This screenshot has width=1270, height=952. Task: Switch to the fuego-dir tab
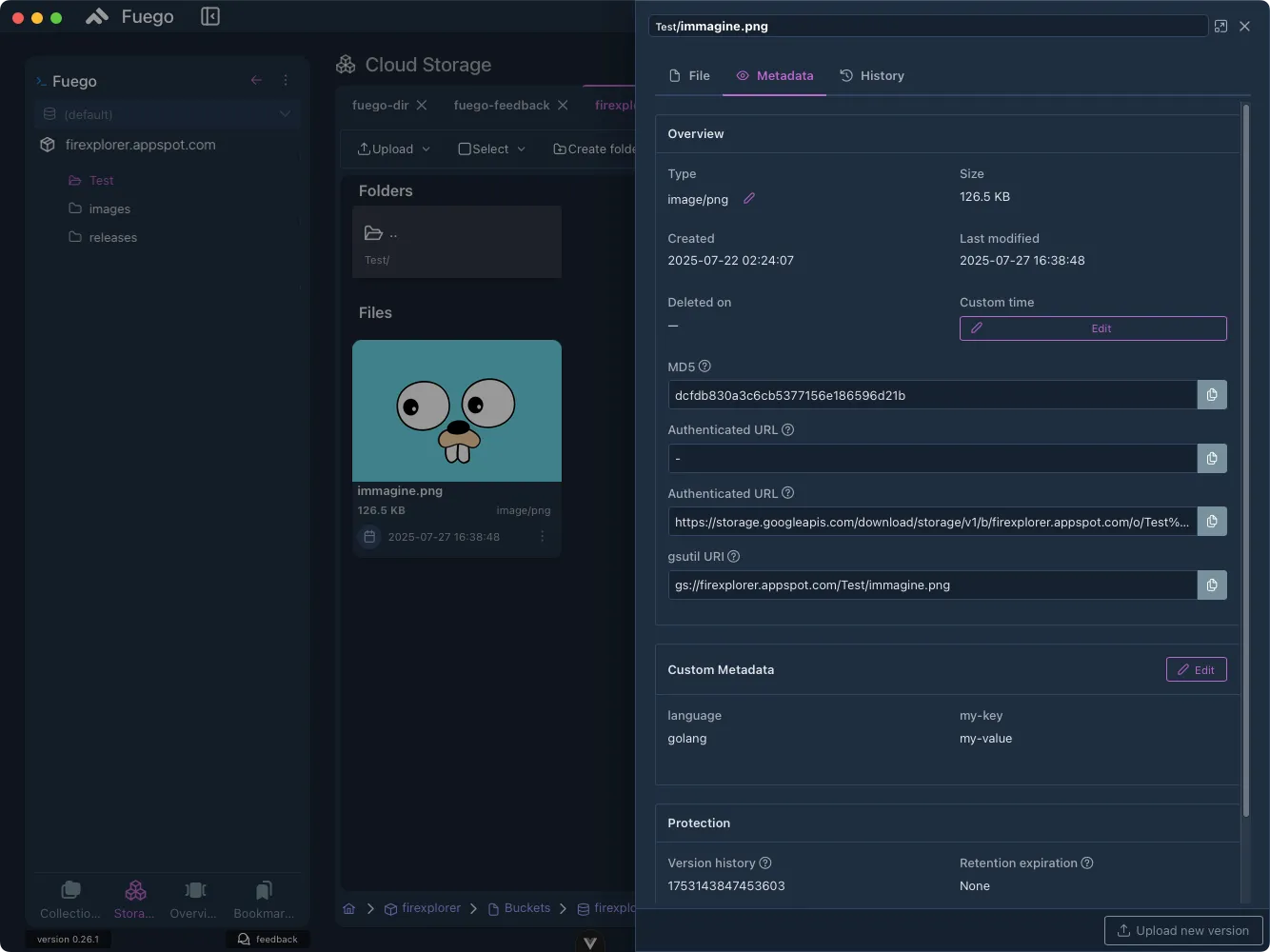(381, 105)
